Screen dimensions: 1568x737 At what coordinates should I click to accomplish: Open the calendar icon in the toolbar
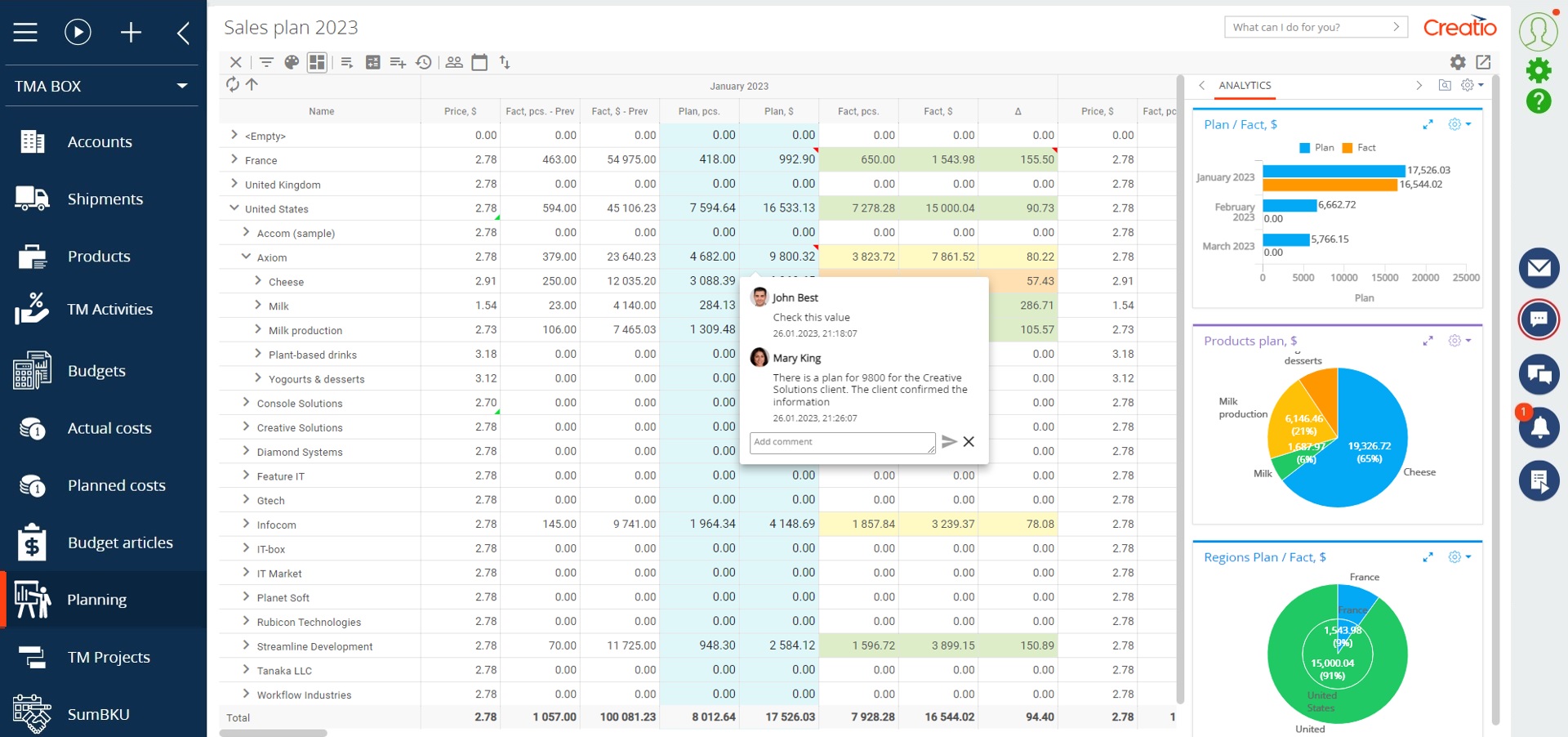(x=480, y=62)
